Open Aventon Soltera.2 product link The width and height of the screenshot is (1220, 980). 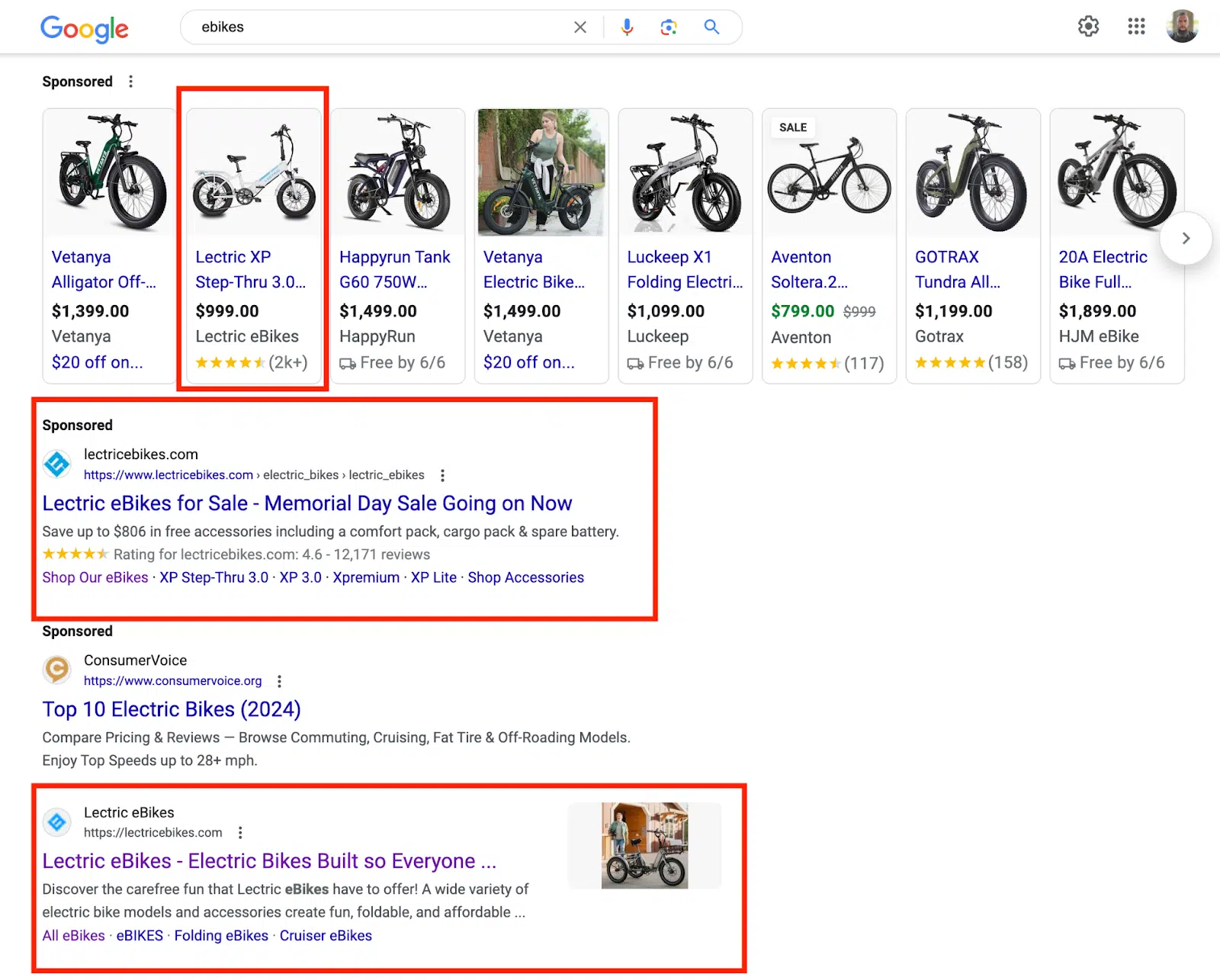[809, 270]
